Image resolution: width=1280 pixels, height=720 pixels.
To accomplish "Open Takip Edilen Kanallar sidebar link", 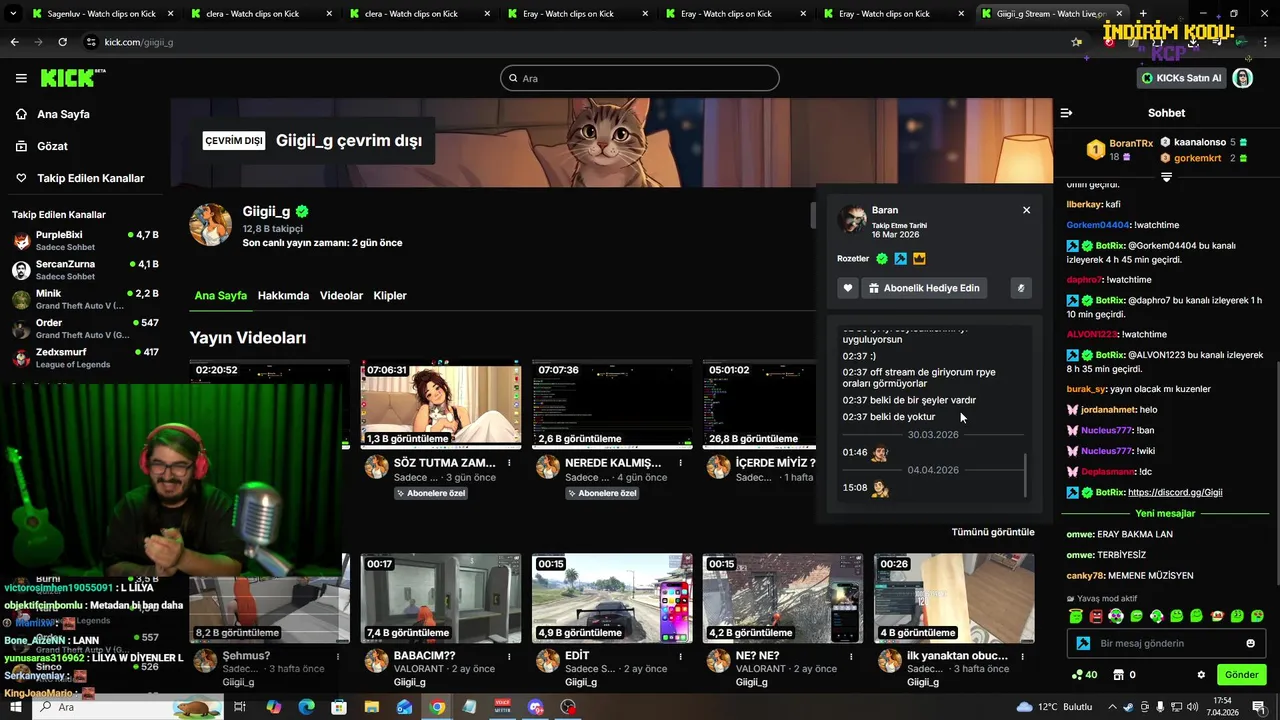I will pyautogui.click(x=90, y=178).
